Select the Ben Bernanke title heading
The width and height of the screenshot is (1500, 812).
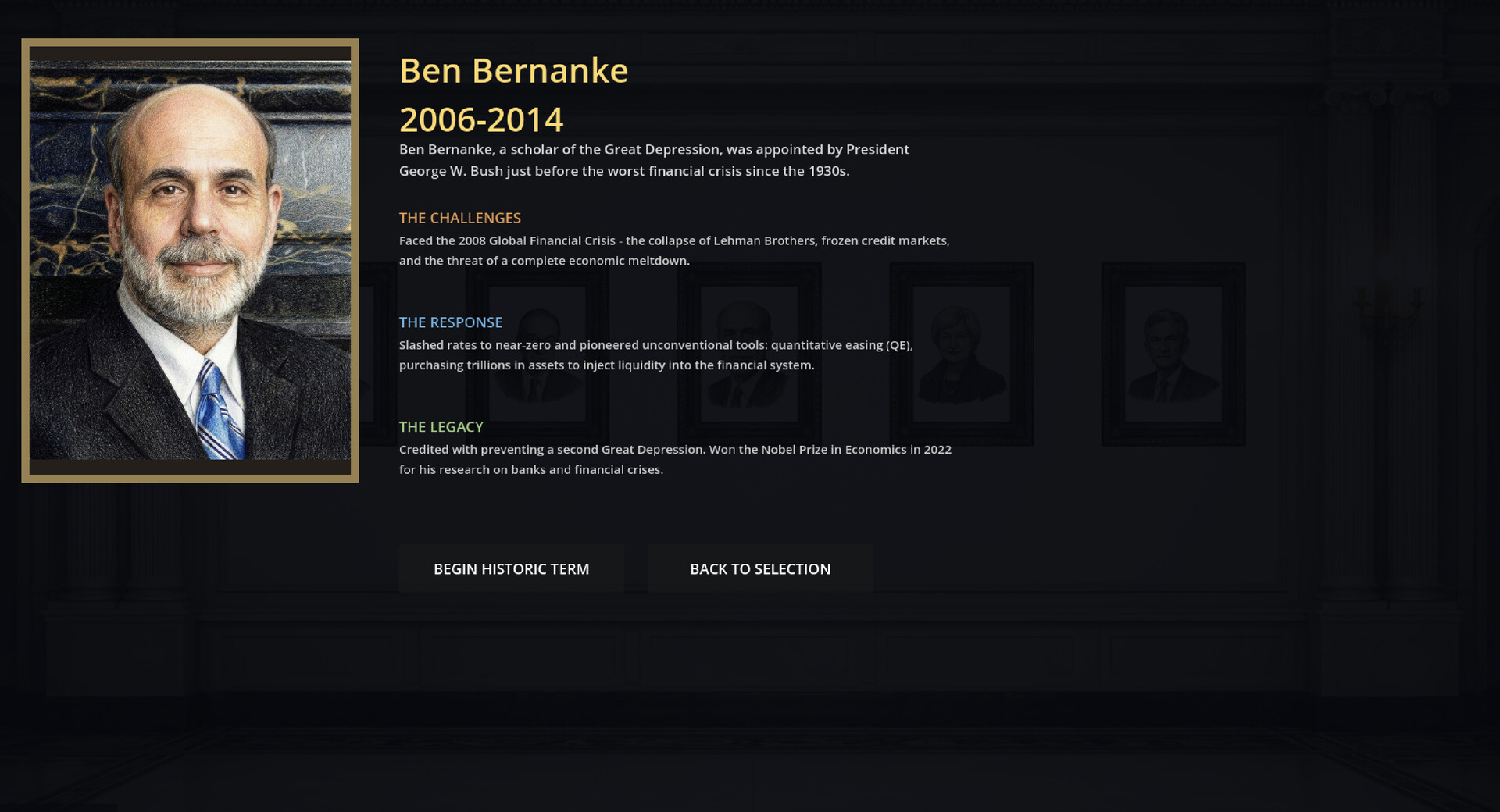[512, 70]
